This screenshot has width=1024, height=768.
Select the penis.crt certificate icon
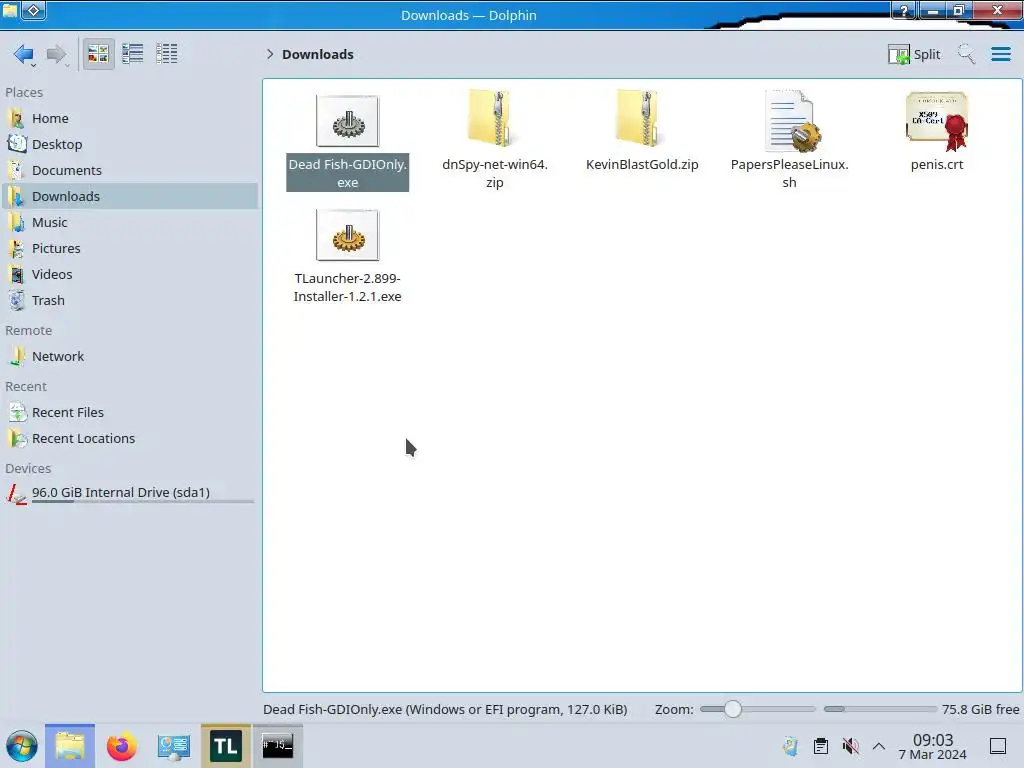tap(937, 121)
